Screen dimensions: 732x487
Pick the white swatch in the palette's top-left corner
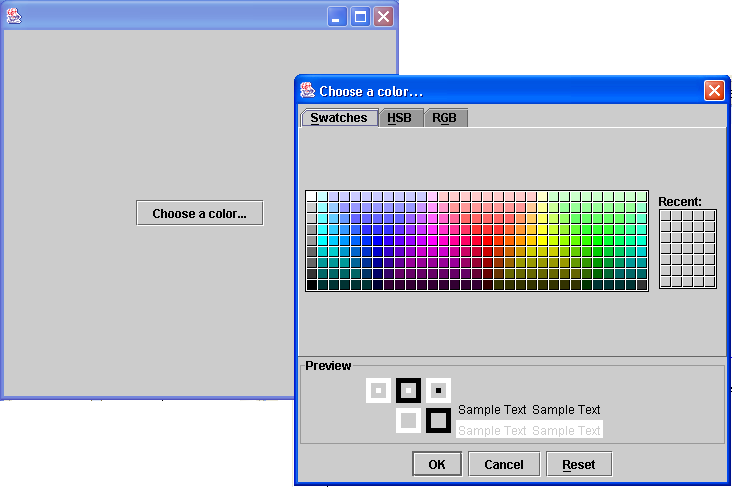311,196
